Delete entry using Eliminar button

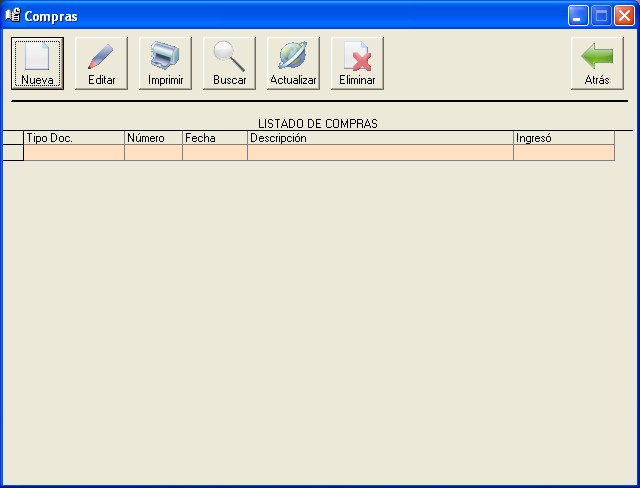click(357, 63)
